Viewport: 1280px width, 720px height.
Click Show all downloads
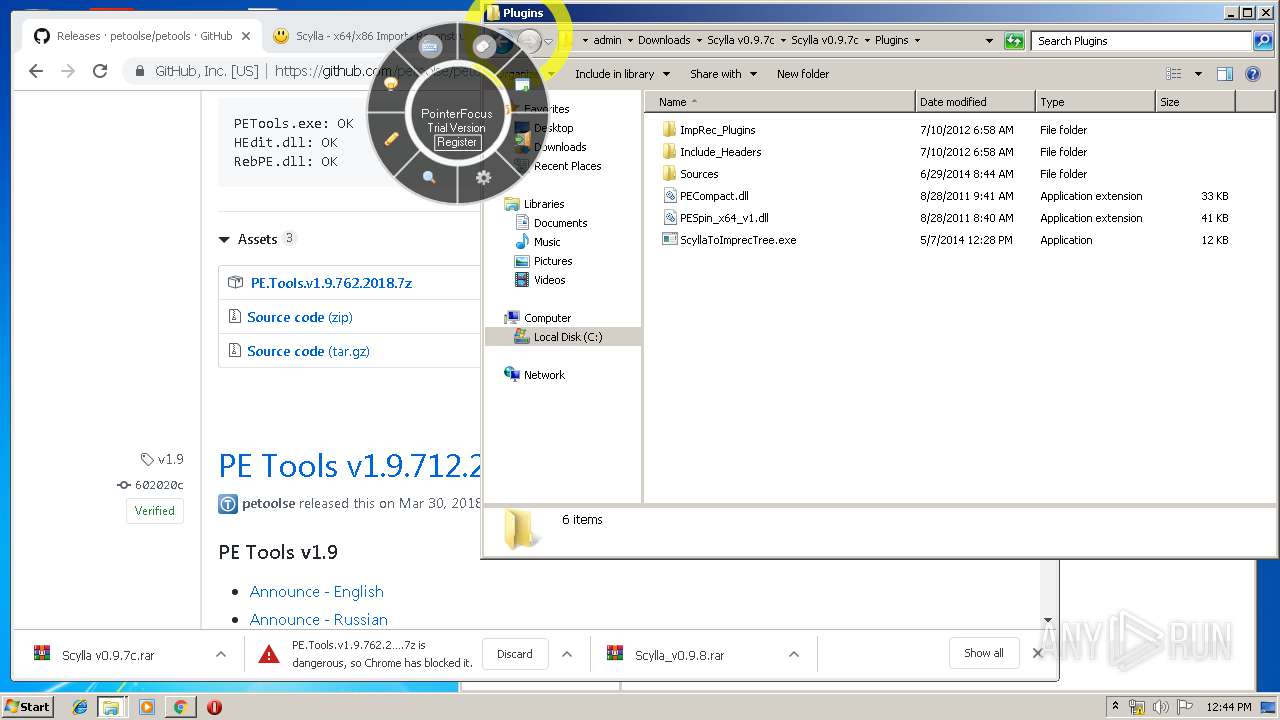[x=984, y=653]
